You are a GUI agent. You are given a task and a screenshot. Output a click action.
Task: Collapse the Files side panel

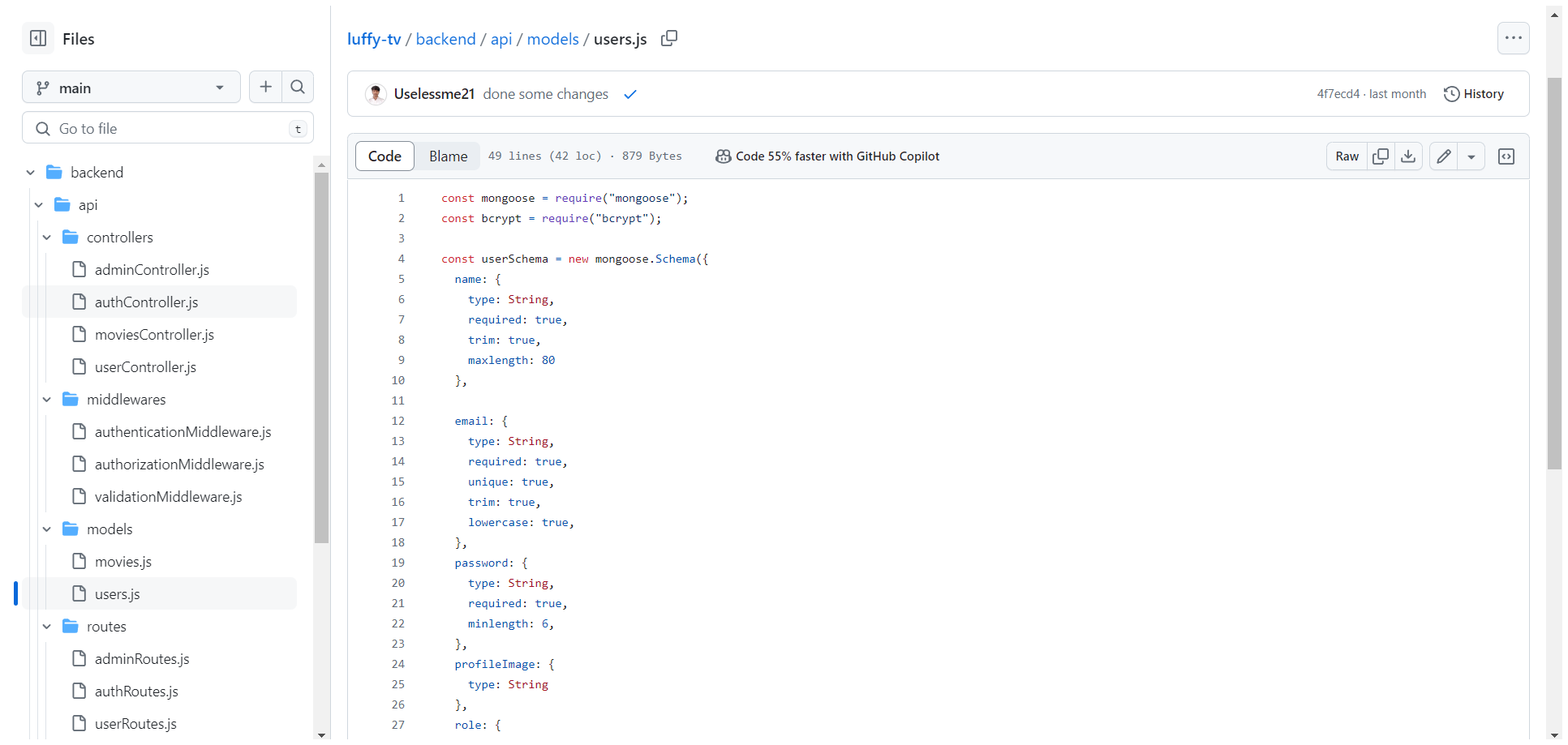point(38,38)
